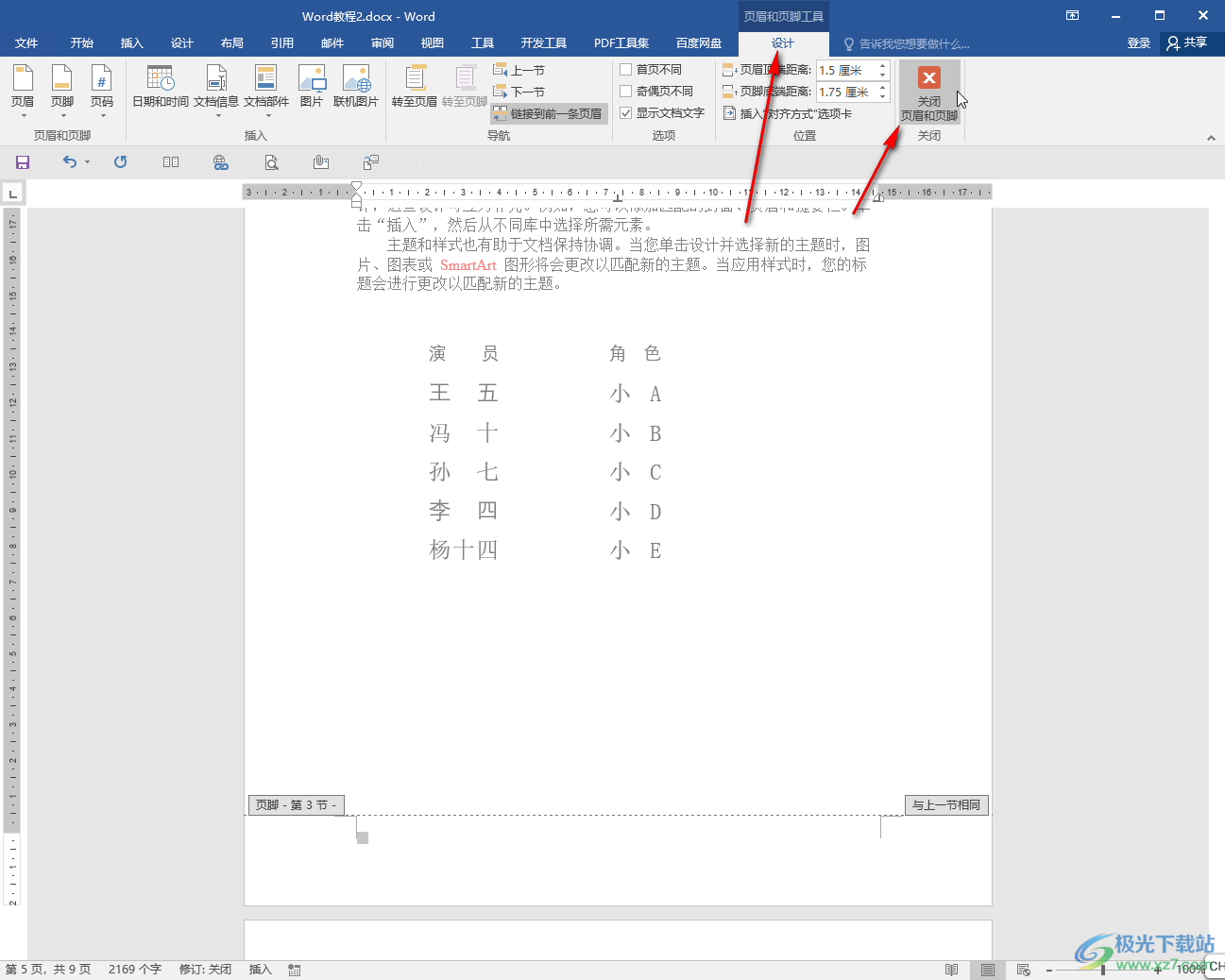The height and width of the screenshot is (980, 1225).
Task: Open the 文件 menu
Action: click(x=26, y=43)
